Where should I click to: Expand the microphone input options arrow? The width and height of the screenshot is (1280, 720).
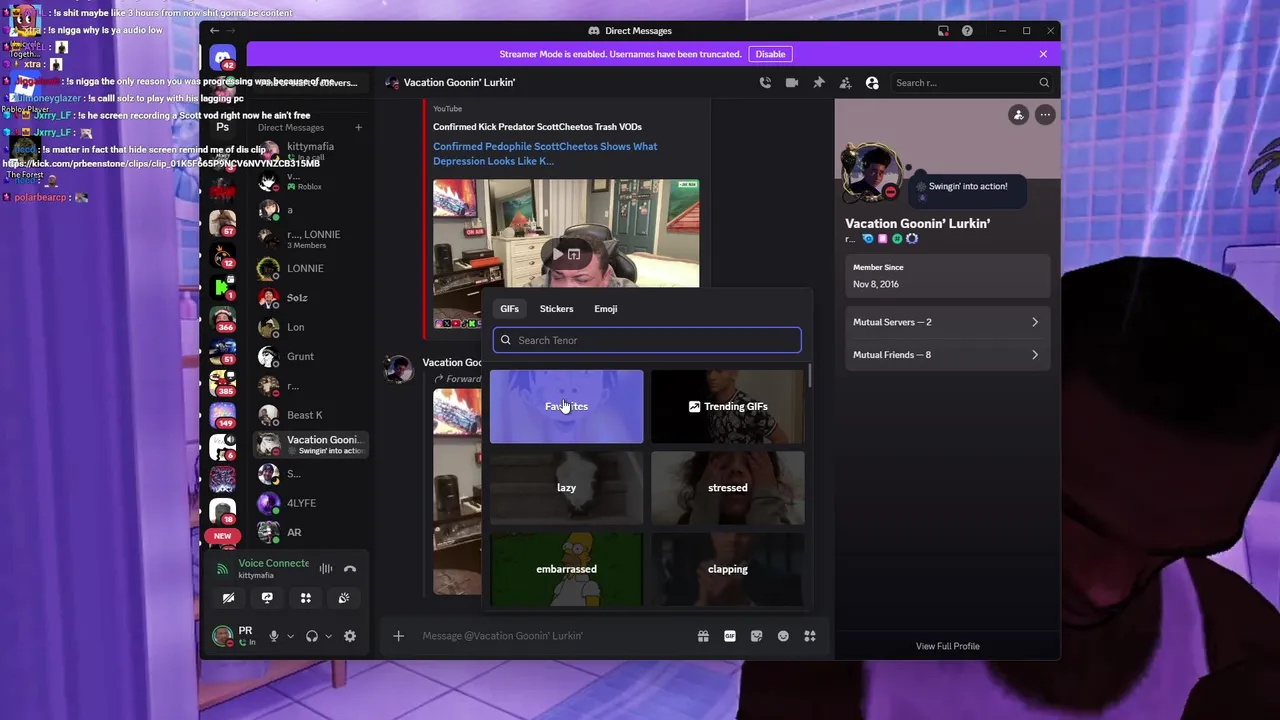point(291,636)
